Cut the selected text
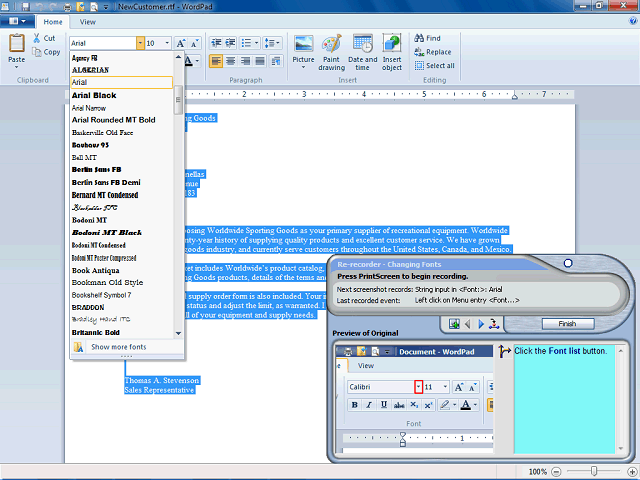Image resolution: width=640 pixels, height=480 pixels. click(x=44, y=38)
